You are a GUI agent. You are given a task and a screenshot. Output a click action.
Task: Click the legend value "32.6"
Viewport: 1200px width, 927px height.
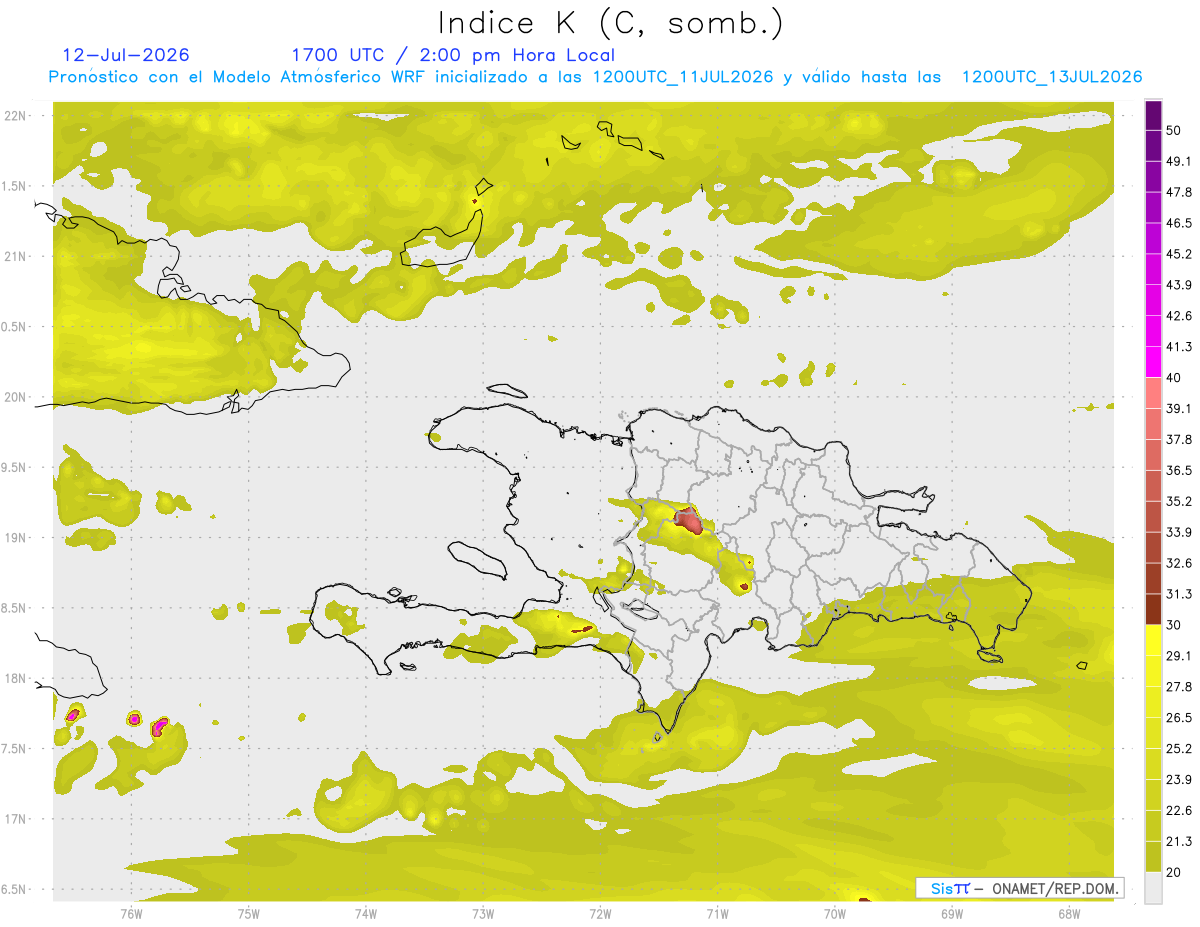1179,563
